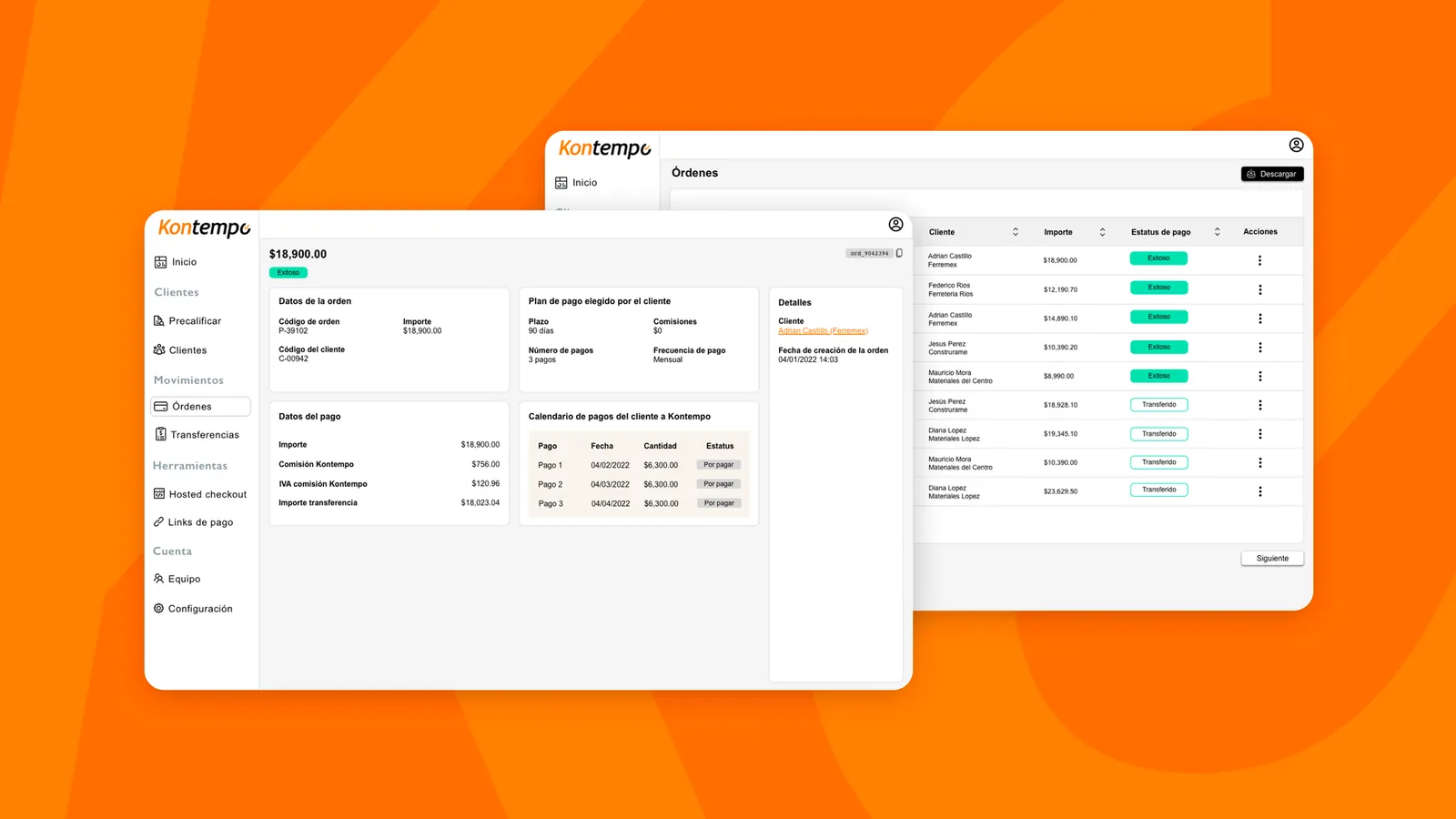This screenshot has width=1456, height=819.
Task: Click the Links de pago chain icon
Action: [x=158, y=522]
